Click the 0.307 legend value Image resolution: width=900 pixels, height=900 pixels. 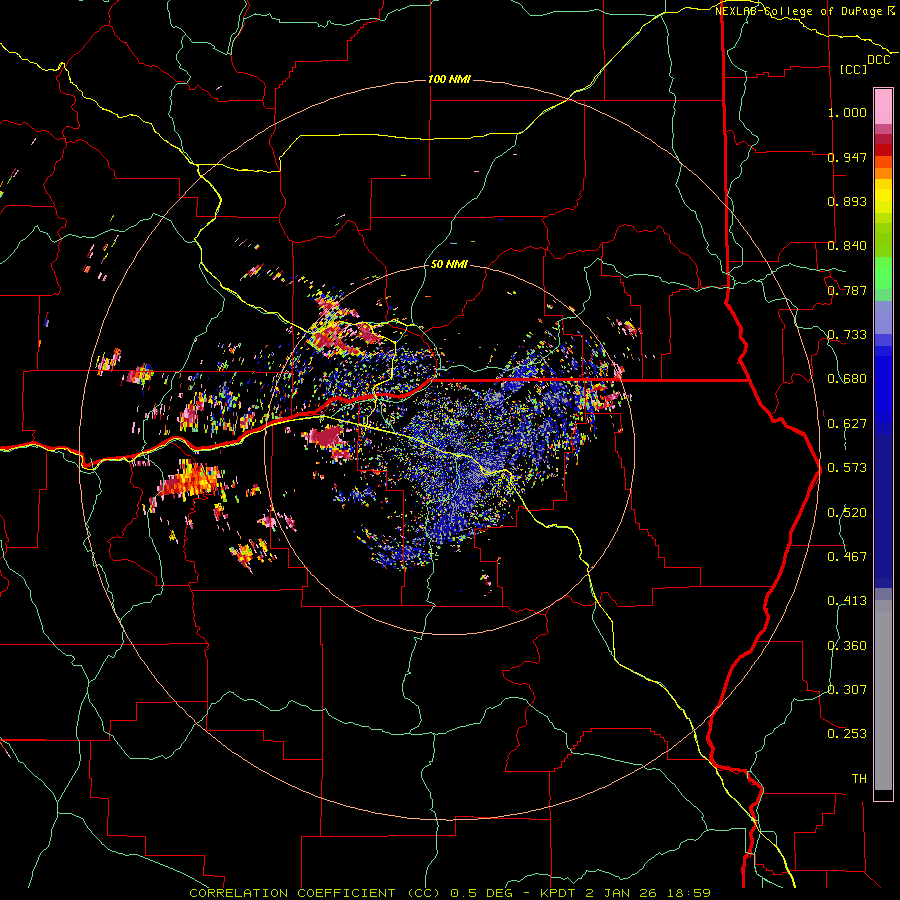coord(847,690)
